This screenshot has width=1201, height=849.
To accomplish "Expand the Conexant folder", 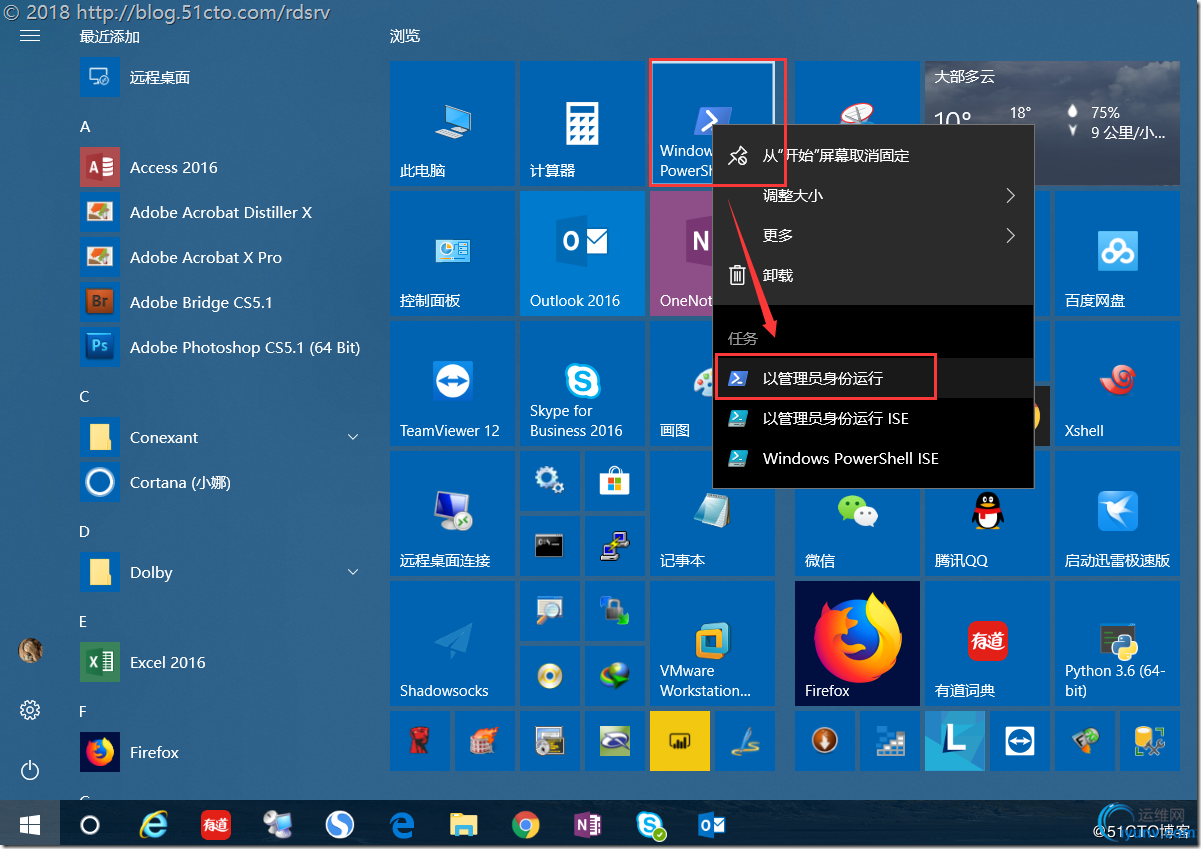I will coord(353,437).
